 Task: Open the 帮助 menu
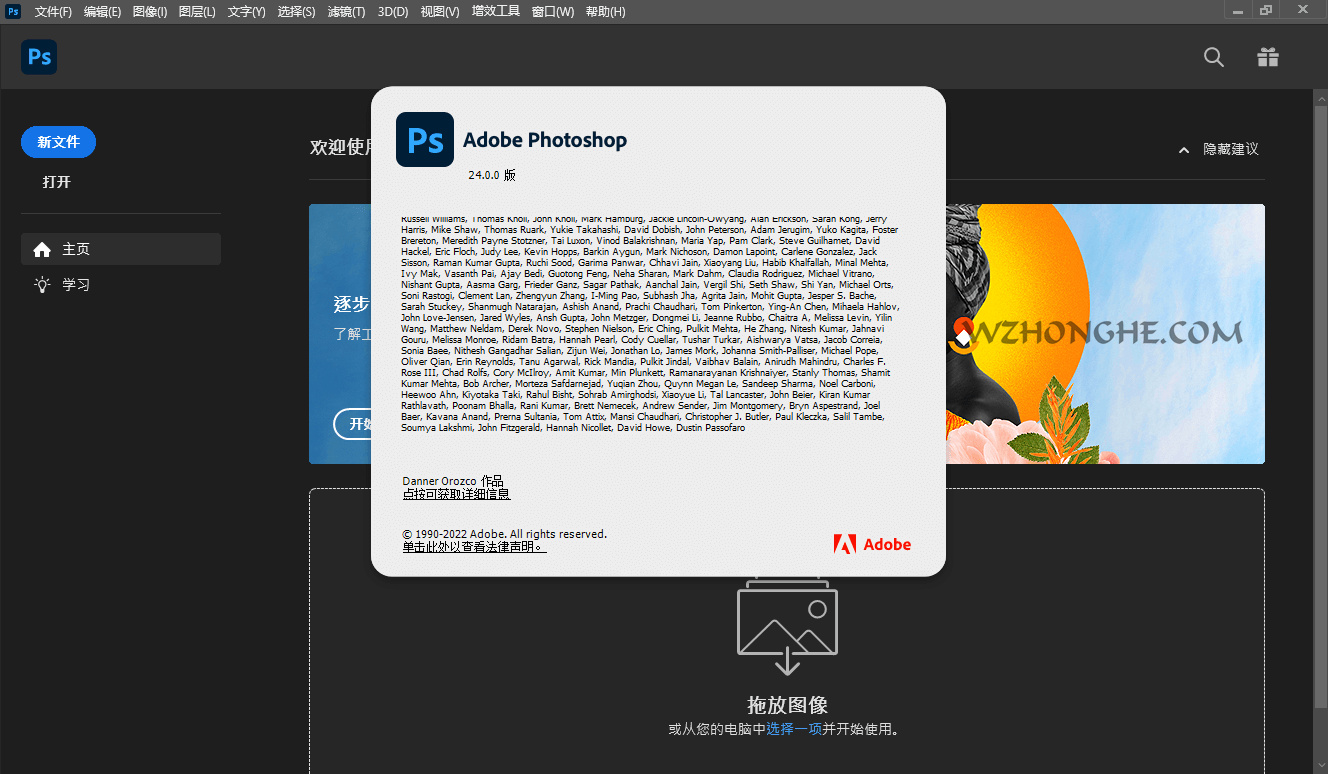click(x=606, y=11)
